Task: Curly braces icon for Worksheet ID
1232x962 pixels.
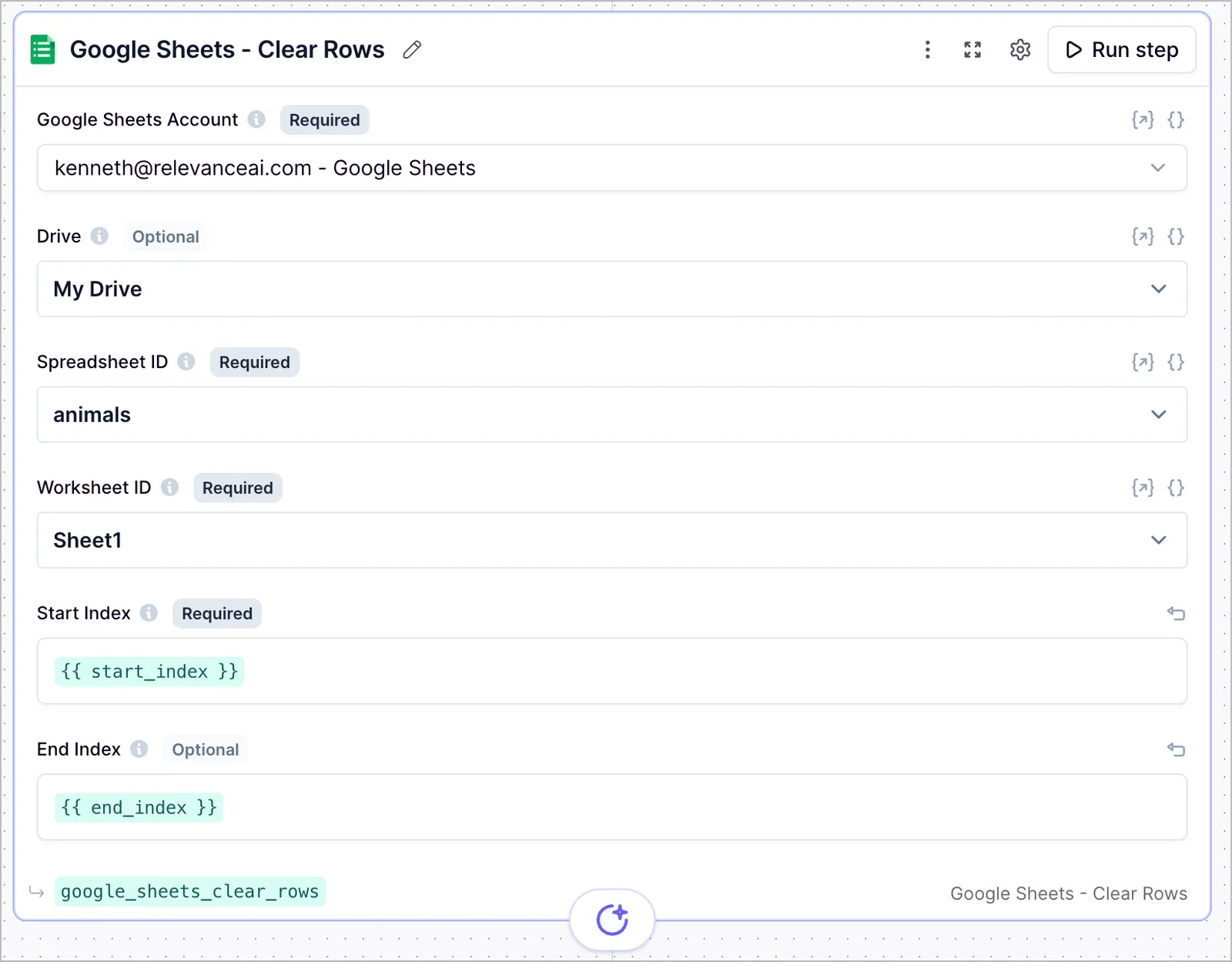Action: [x=1176, y=488]
